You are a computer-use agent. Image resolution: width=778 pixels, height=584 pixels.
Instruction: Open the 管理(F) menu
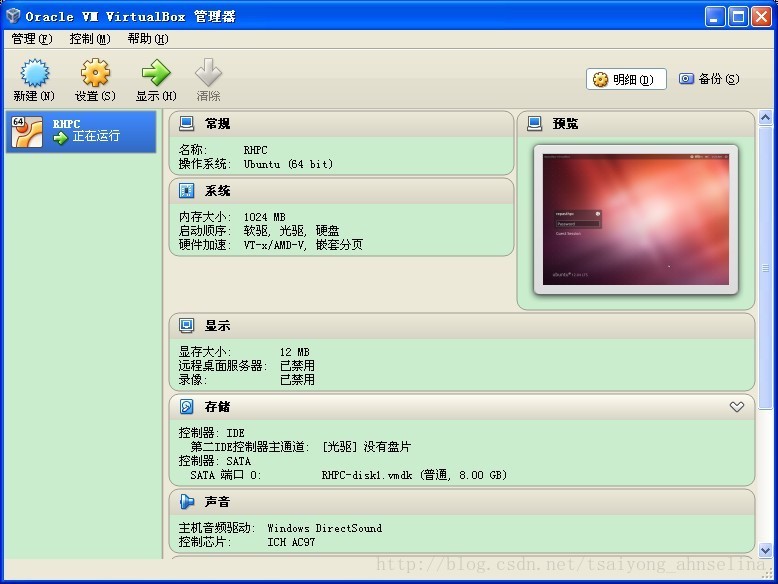(32, 39)
